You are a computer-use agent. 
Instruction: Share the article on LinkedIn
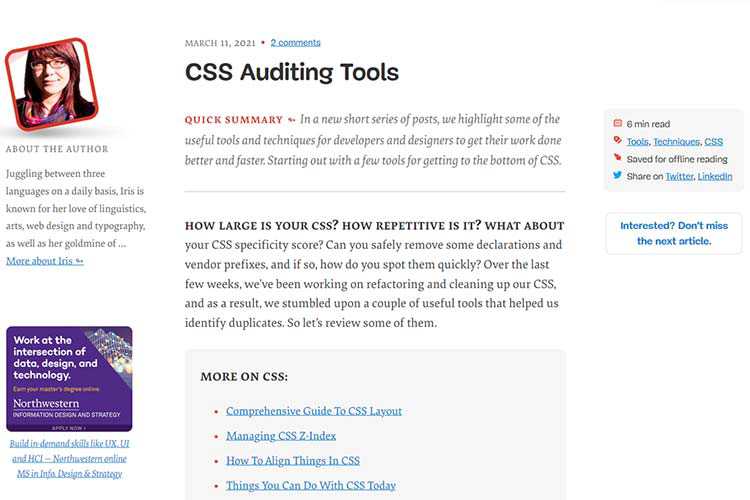pos(714,176)
